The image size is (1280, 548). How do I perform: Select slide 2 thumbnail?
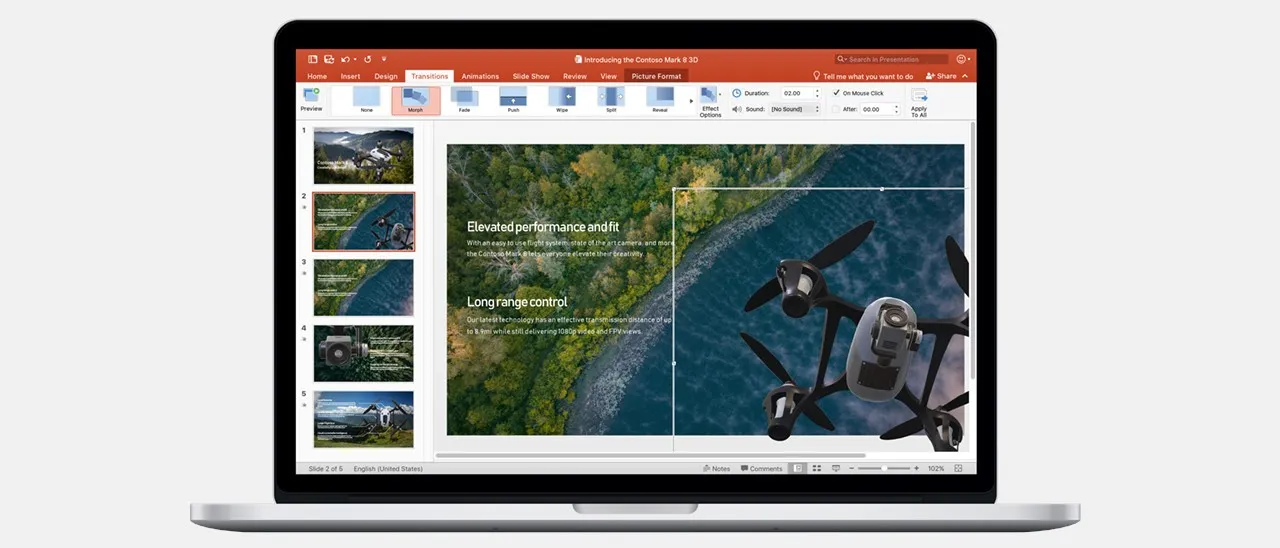[363, 221]
